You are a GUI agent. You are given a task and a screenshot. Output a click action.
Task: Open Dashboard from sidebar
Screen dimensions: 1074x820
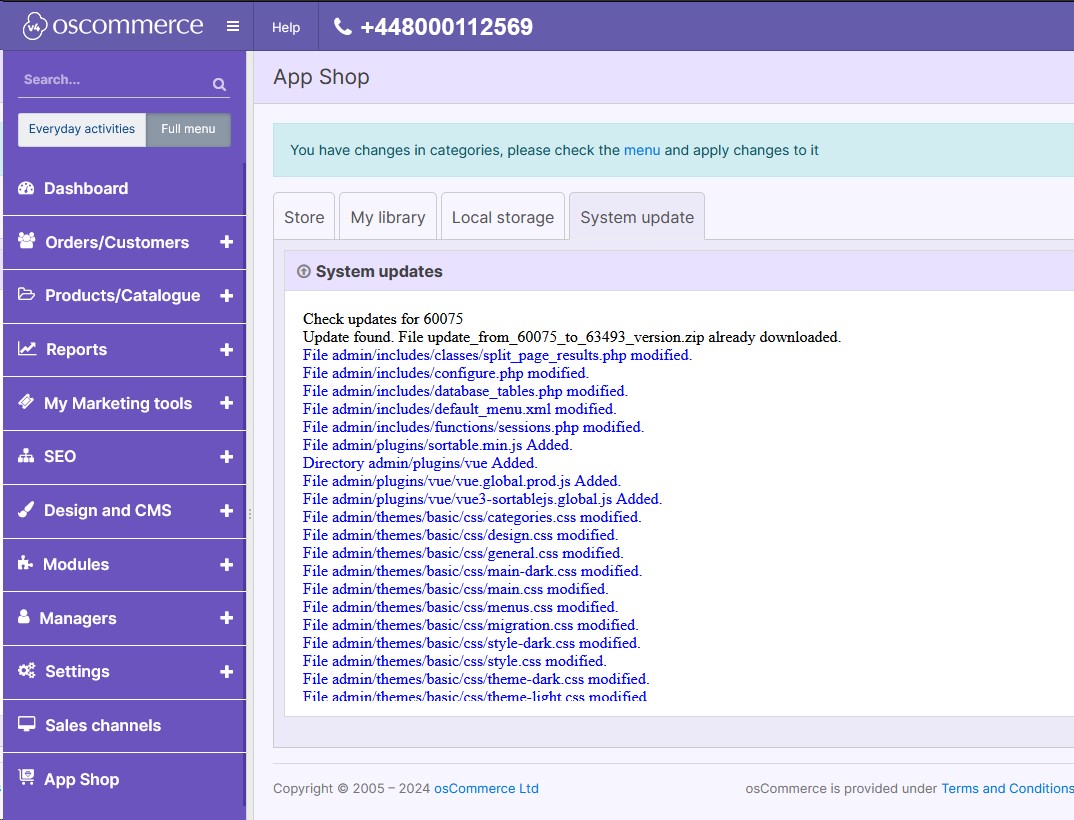click(124, 188)
